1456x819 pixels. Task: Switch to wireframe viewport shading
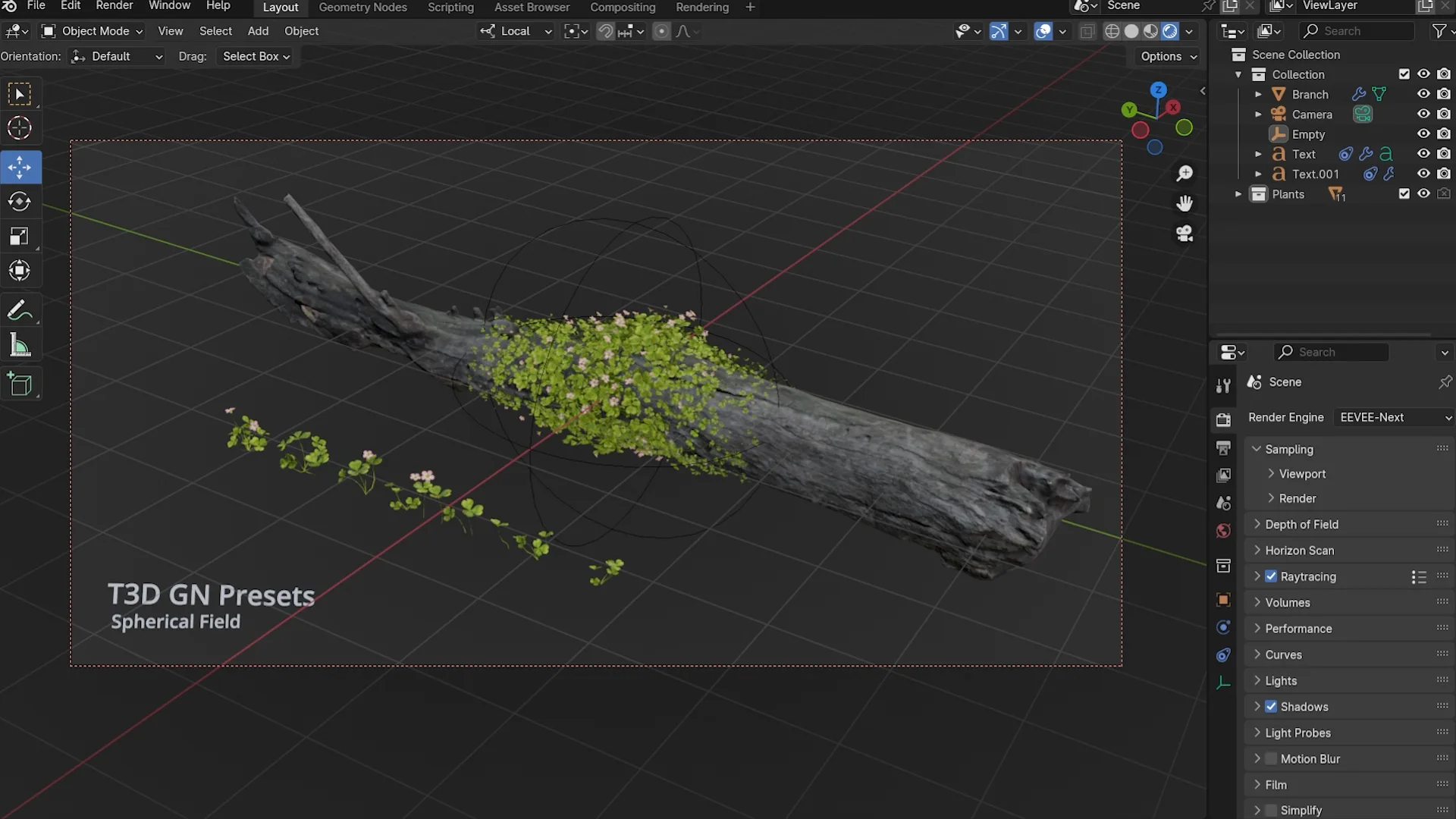coord(1112,31)
